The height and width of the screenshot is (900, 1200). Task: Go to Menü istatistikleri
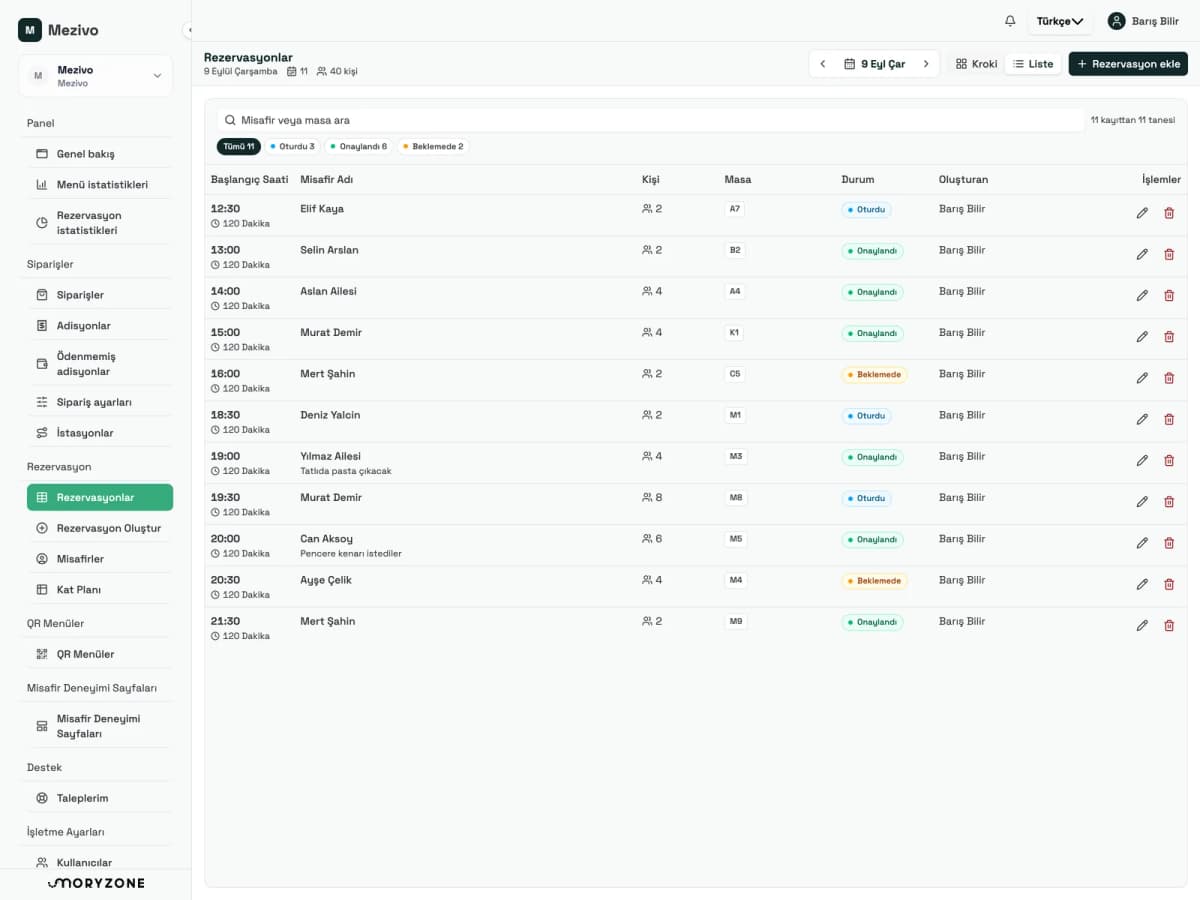tap(99, 185)
